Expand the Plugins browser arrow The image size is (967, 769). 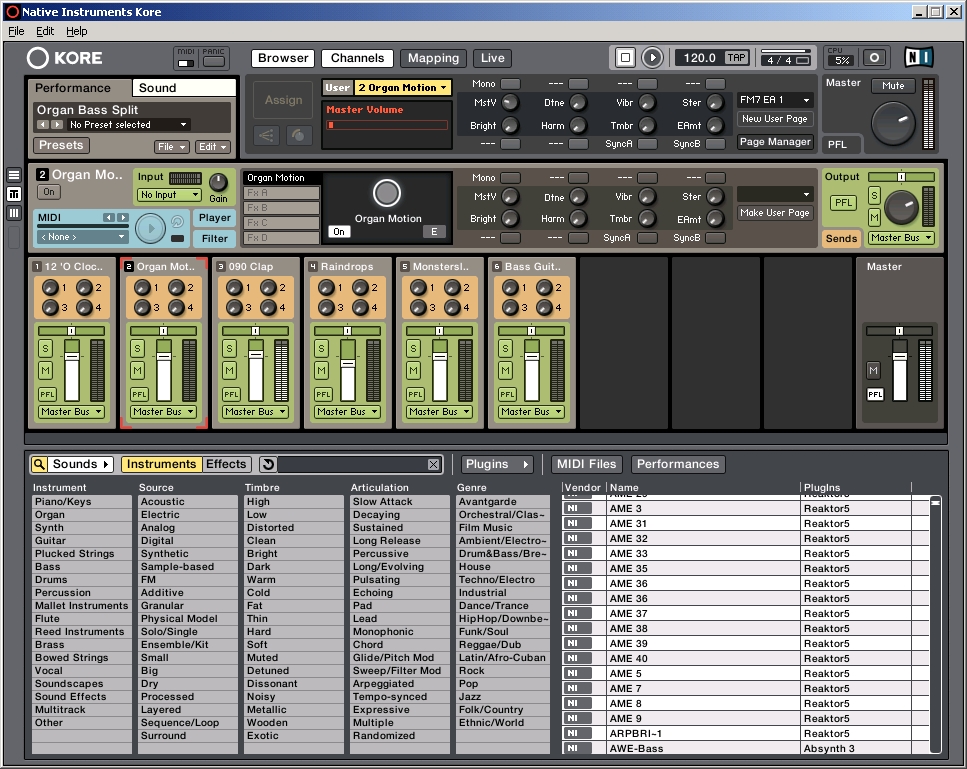[525, 464]
